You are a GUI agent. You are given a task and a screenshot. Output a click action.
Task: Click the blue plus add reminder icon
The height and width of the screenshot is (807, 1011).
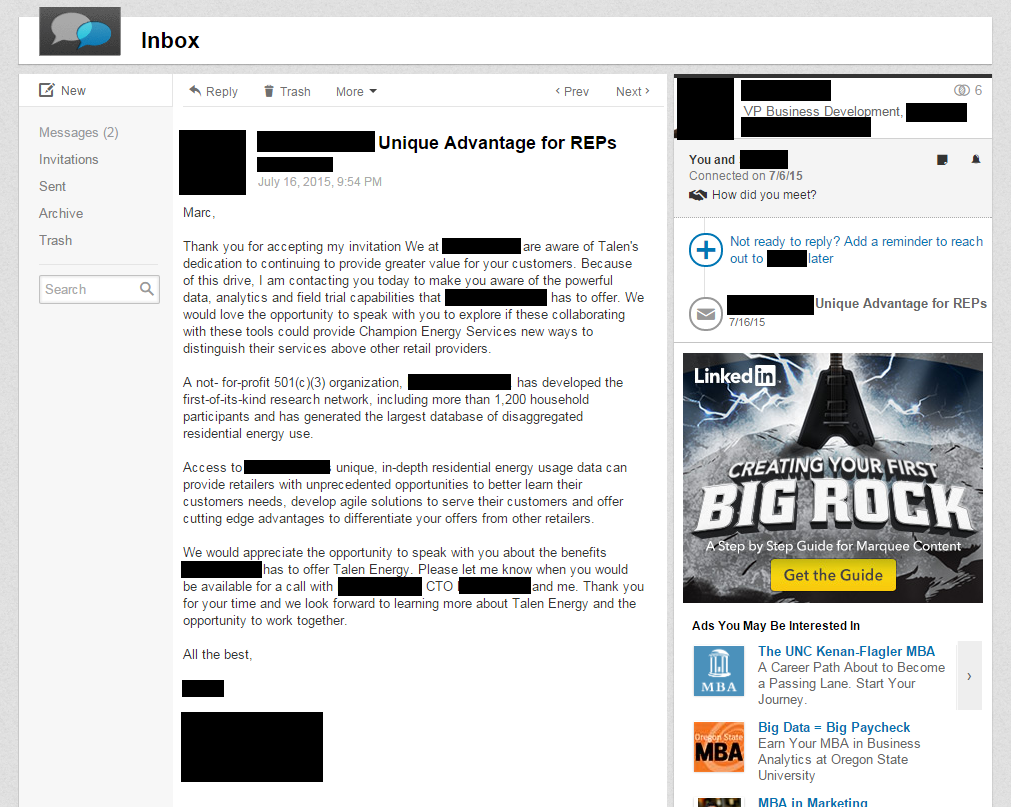(705, 249)
